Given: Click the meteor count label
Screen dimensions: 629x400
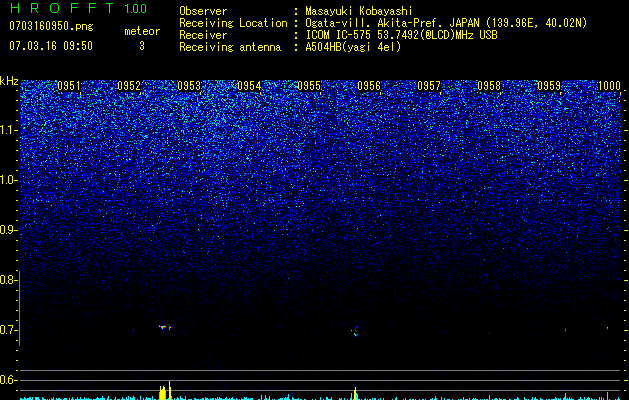Looking at the screenshot, I should tap(142, 31).
